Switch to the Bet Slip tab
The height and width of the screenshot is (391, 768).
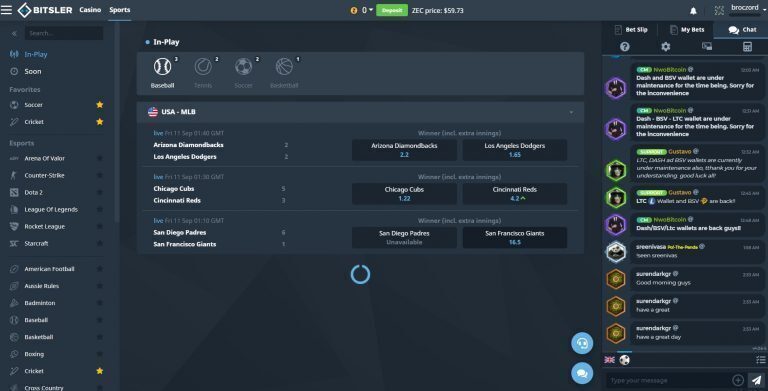point(631,29)
